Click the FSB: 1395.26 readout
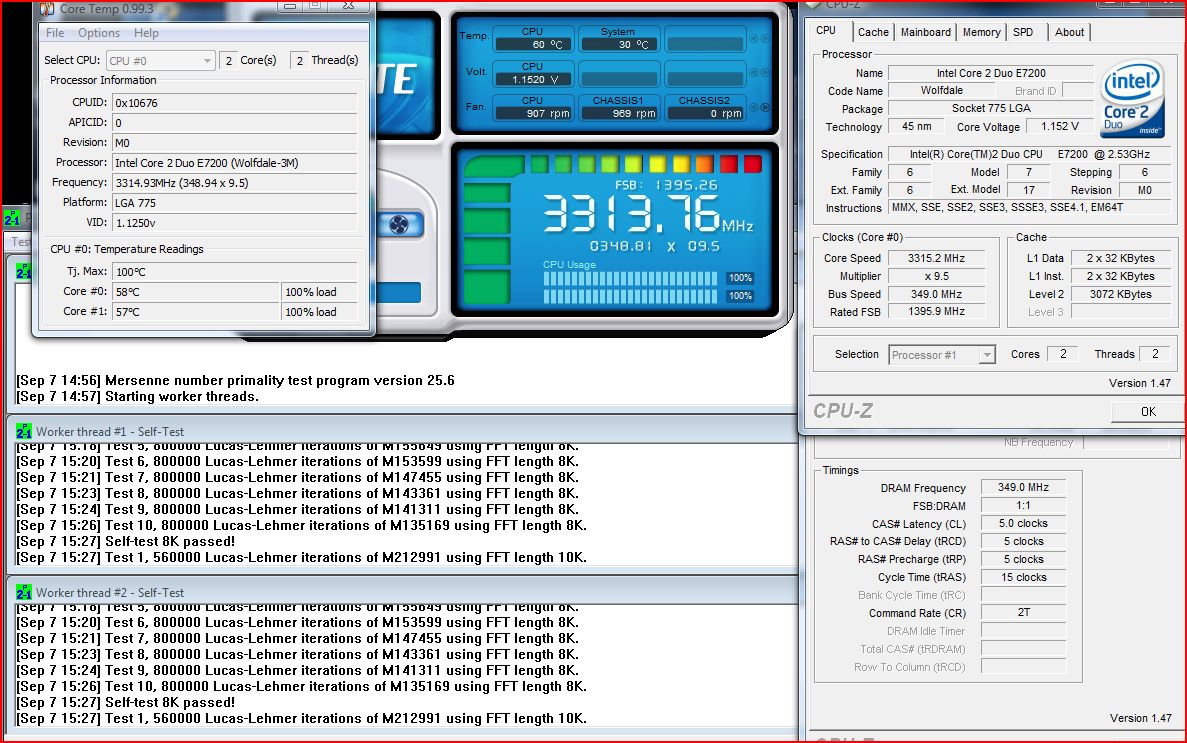 [666, 185]
